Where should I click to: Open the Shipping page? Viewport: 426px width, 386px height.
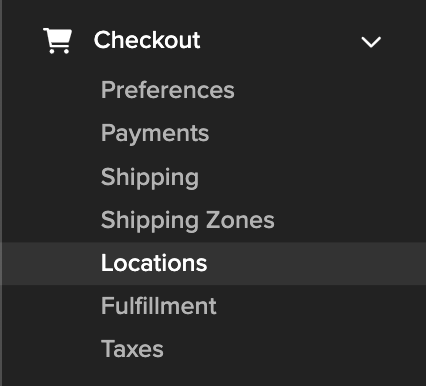click(x=150, y=177)
